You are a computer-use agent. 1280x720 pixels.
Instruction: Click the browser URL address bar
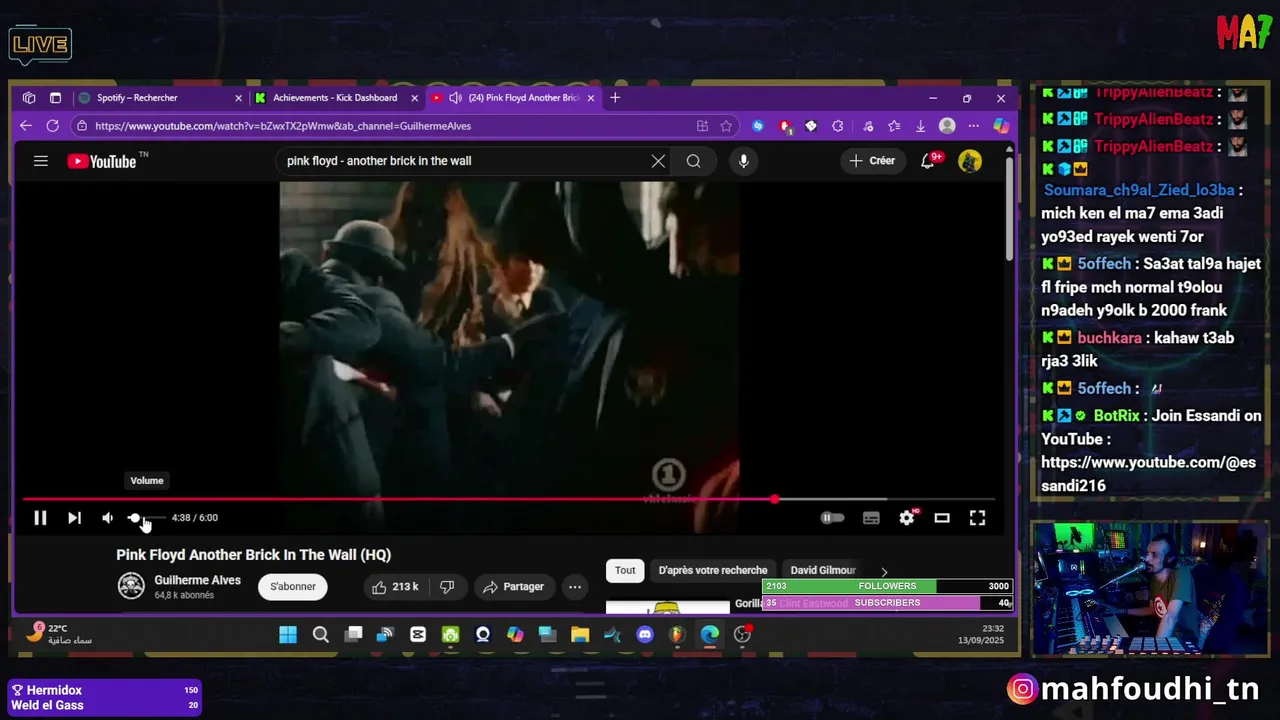tap(390, 126)
